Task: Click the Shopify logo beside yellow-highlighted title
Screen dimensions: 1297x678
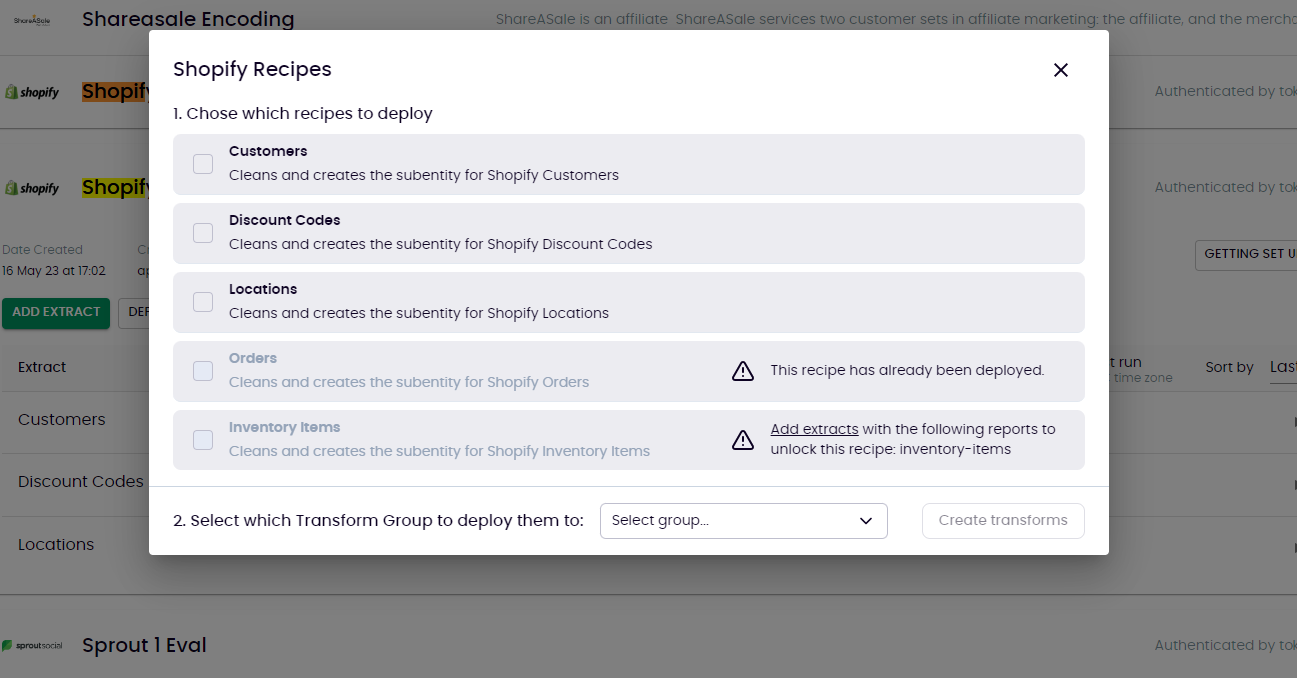Action: [32, 188]
